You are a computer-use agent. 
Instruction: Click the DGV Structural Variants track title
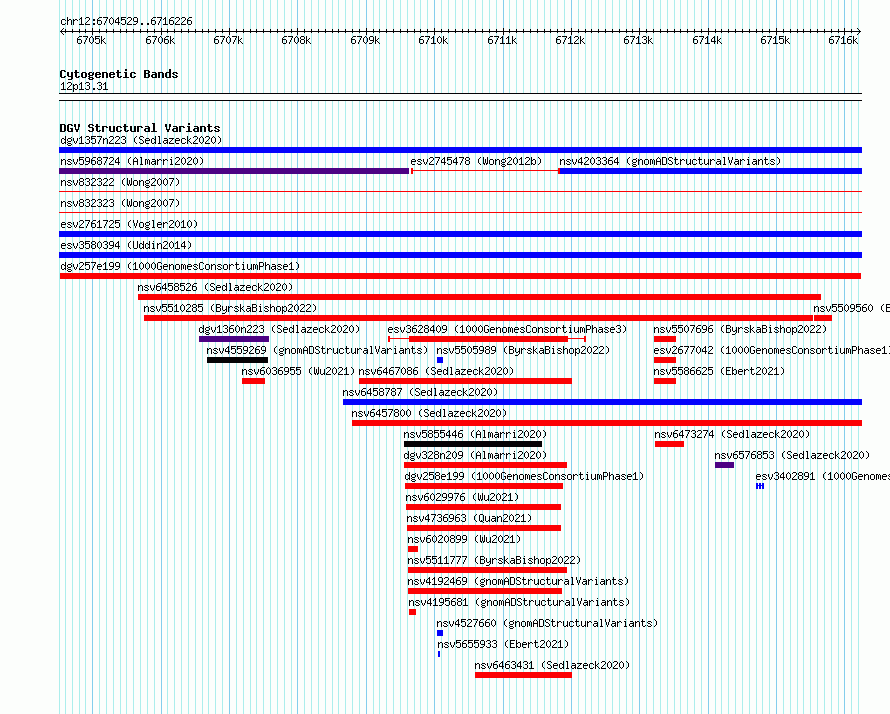click(x=140, y=128)
